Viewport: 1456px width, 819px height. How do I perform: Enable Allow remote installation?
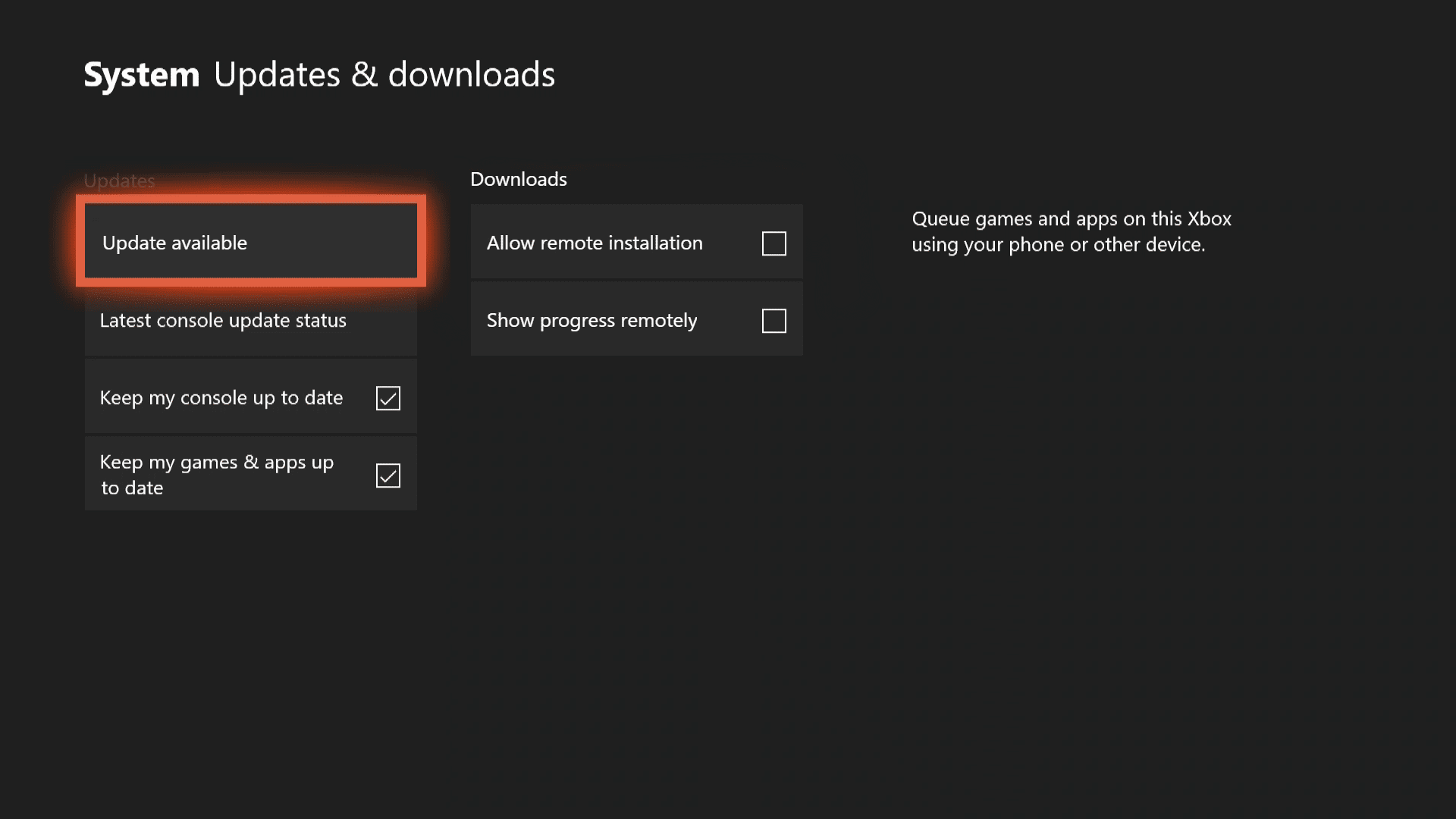pos(774,243)
